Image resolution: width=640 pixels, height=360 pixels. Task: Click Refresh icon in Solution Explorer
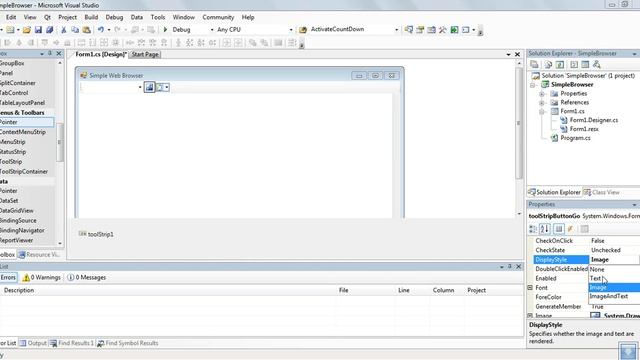tap(560, 64)
